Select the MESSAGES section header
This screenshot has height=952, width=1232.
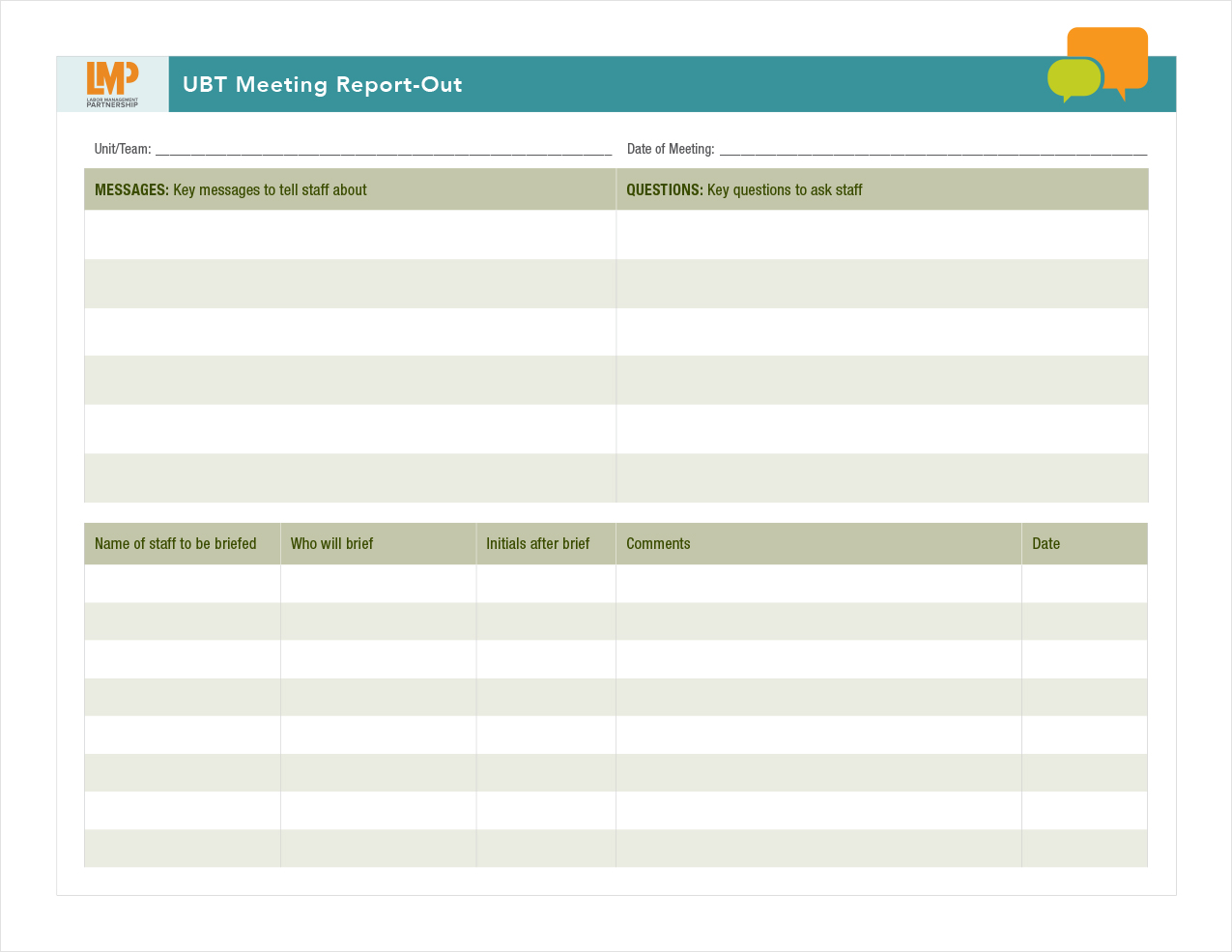click(231, 190)
